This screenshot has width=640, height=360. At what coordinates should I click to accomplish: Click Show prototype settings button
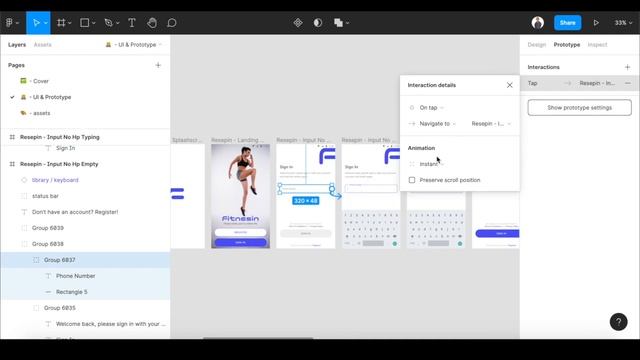(x=579, y=108)
